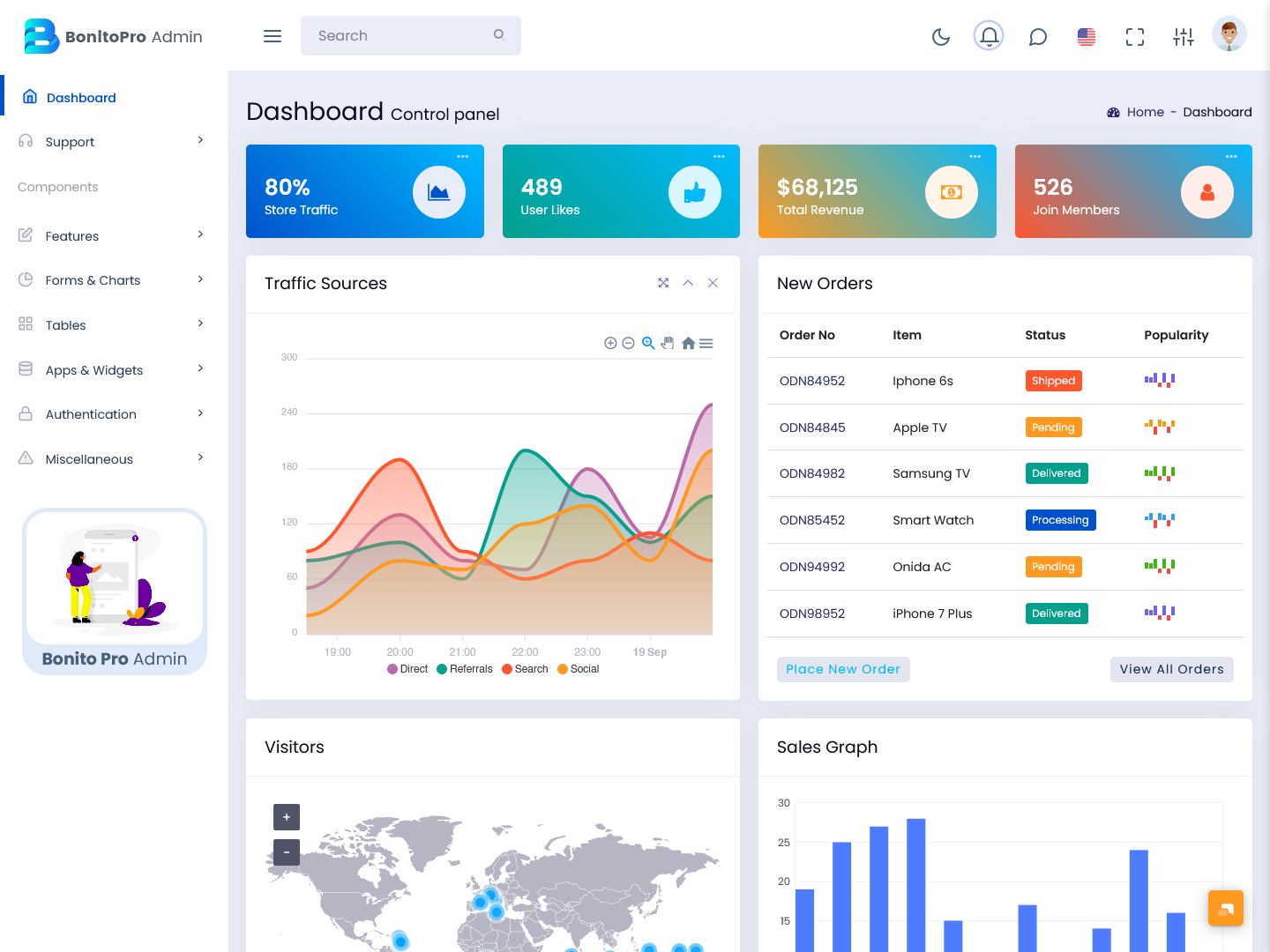Screen dimensions: 1270x952
Task: Collapse the Traffic Sources panel
Action: (x=688, y=283)
